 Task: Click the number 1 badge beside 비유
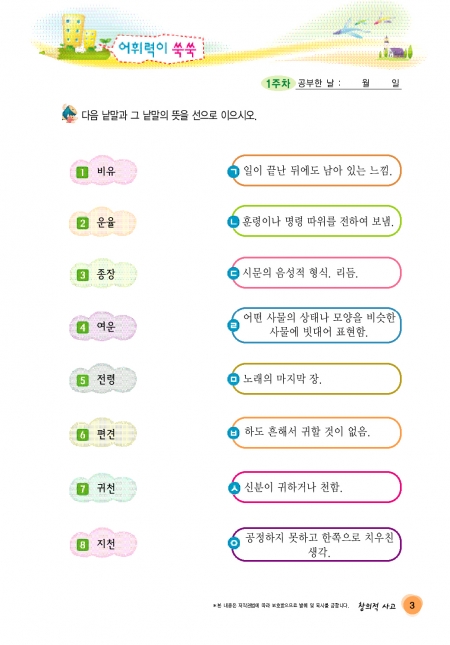83,172
